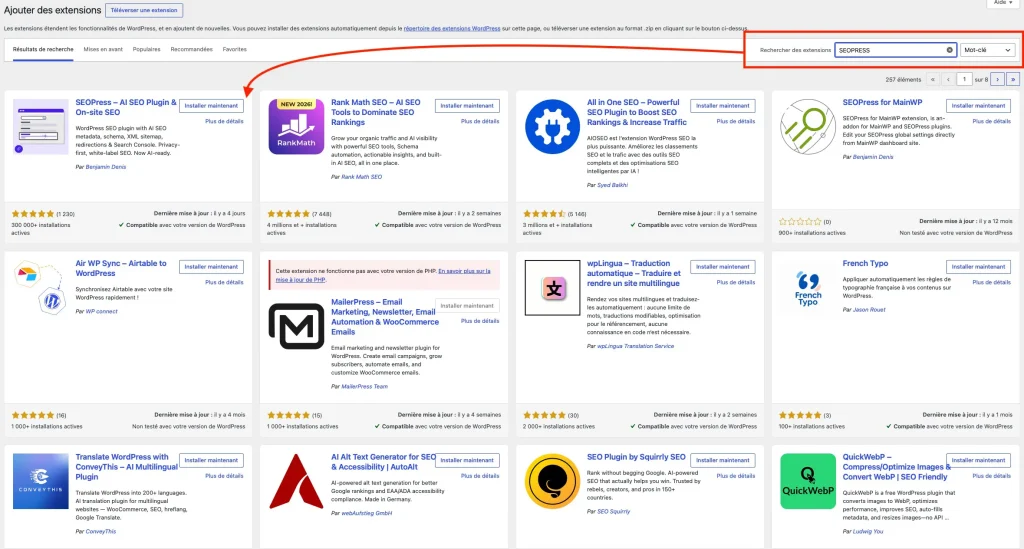This screenshot has width=1024, height=549.
Task: Open the Mot-clé search type dropdown
Action: click(987, 50)
